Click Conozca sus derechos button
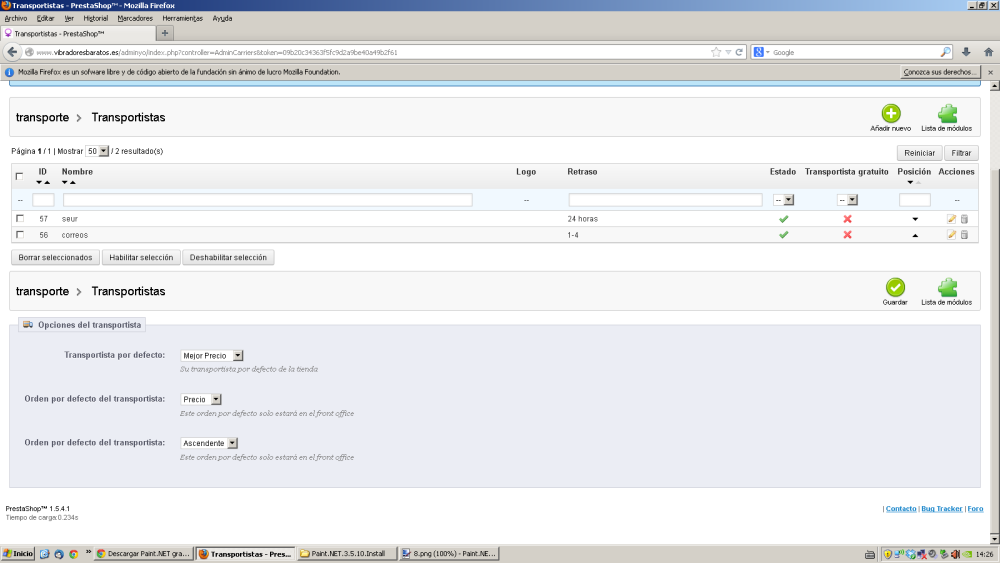Viewport: 1000px width, 563px height. [939, 72]
